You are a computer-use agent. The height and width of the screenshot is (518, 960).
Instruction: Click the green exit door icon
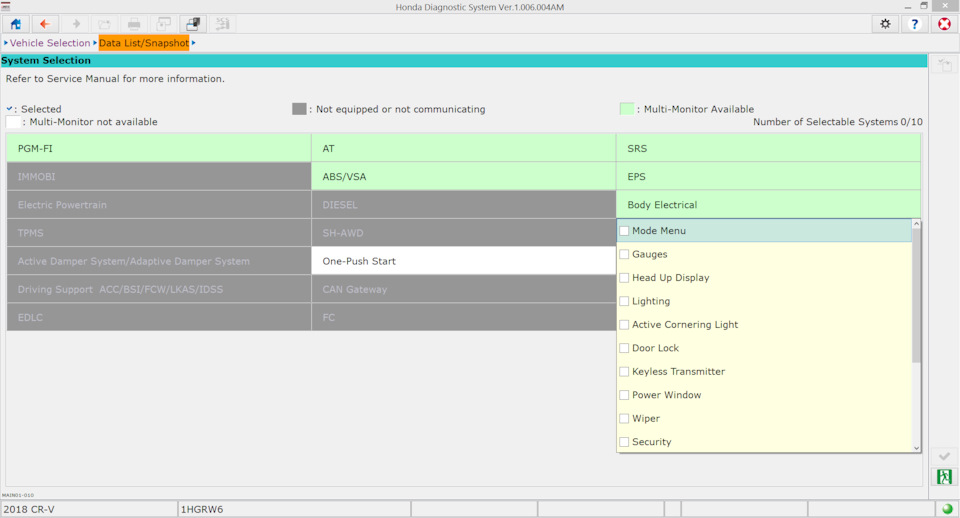click(x=944, y=476)
